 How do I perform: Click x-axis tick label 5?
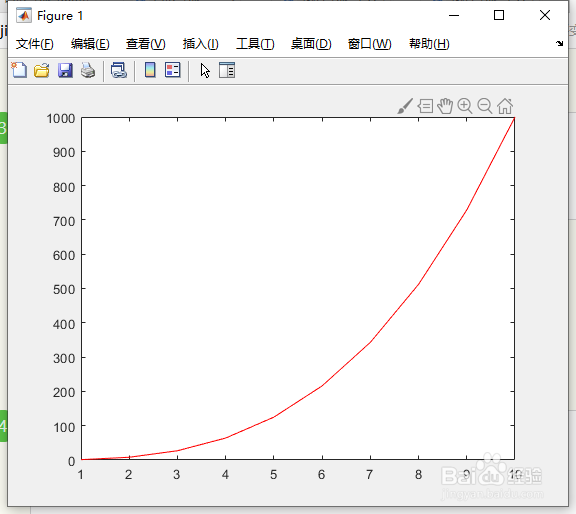point(273,475)
